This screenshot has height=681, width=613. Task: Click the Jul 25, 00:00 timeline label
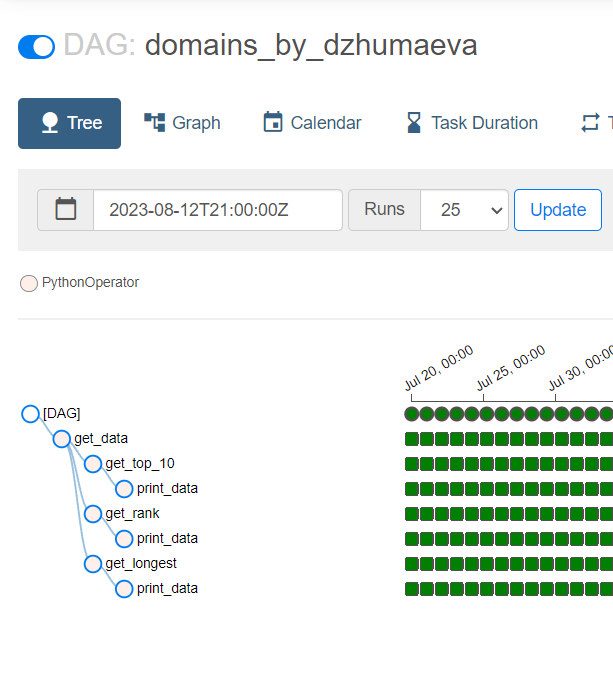tap(511, 367)
